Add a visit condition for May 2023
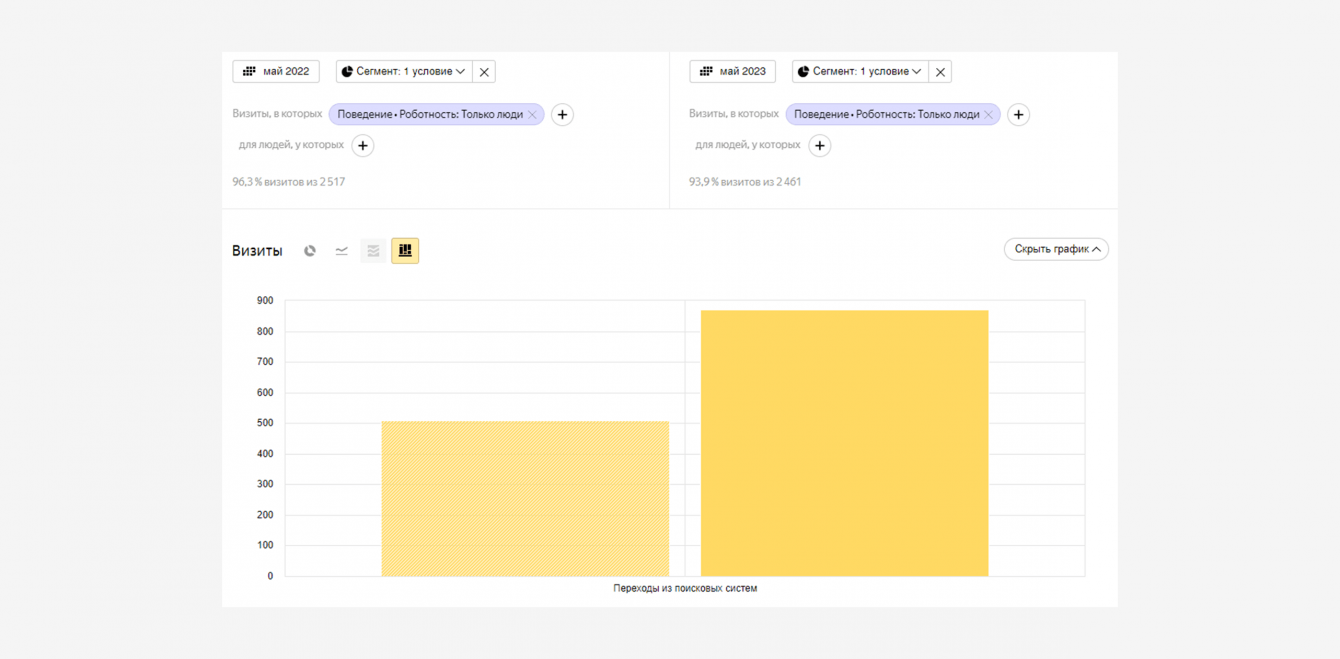Image resolution: width=1340 pixels, height=659 pixels. [1018, 115]
